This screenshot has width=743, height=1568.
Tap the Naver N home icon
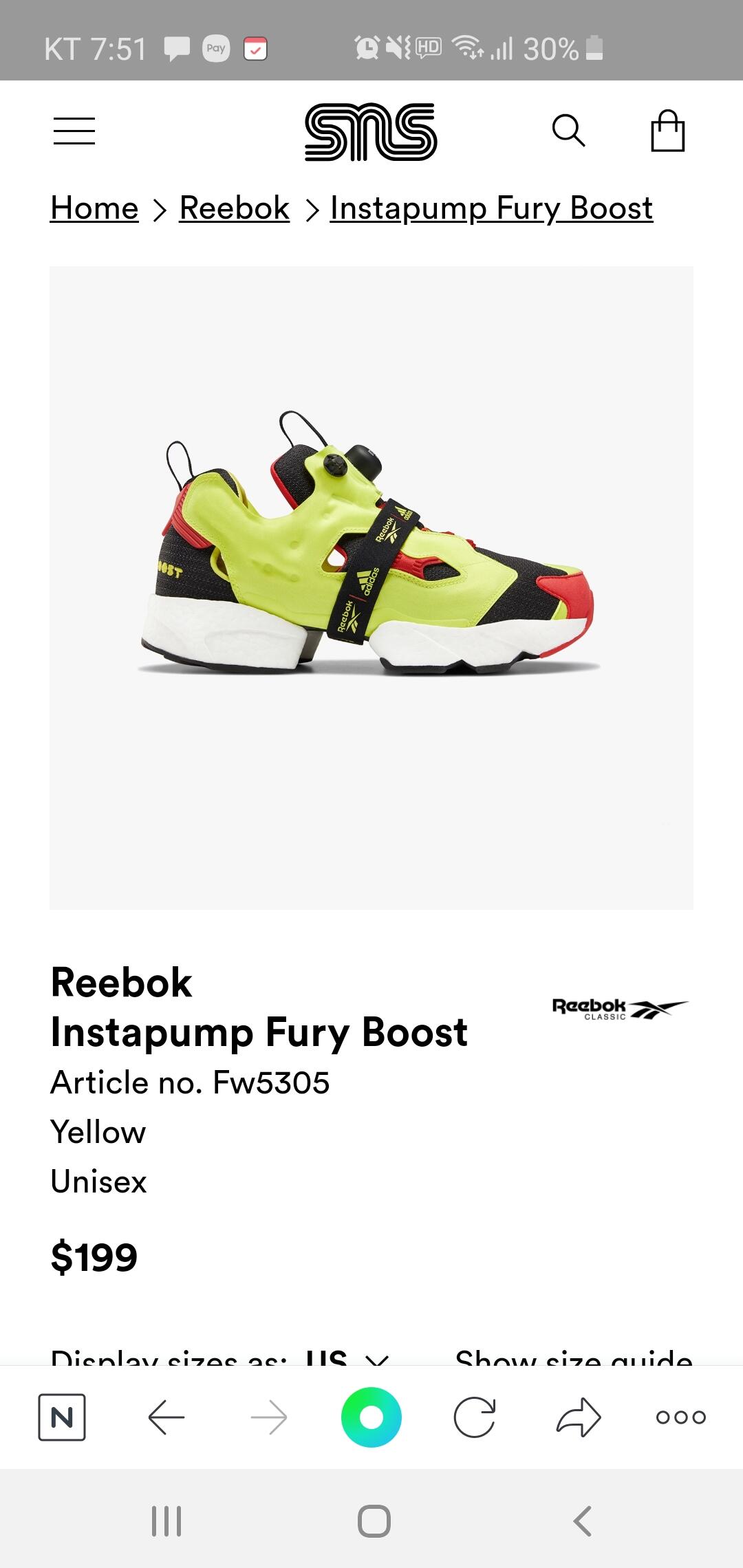coord(62,1417)
